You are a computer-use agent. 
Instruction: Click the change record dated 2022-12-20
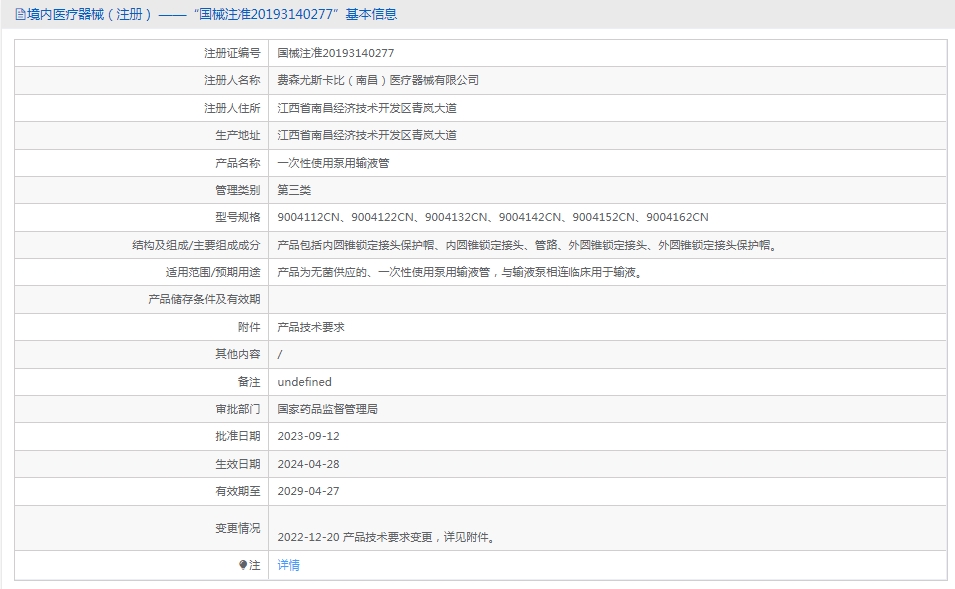tap(387, 537)
